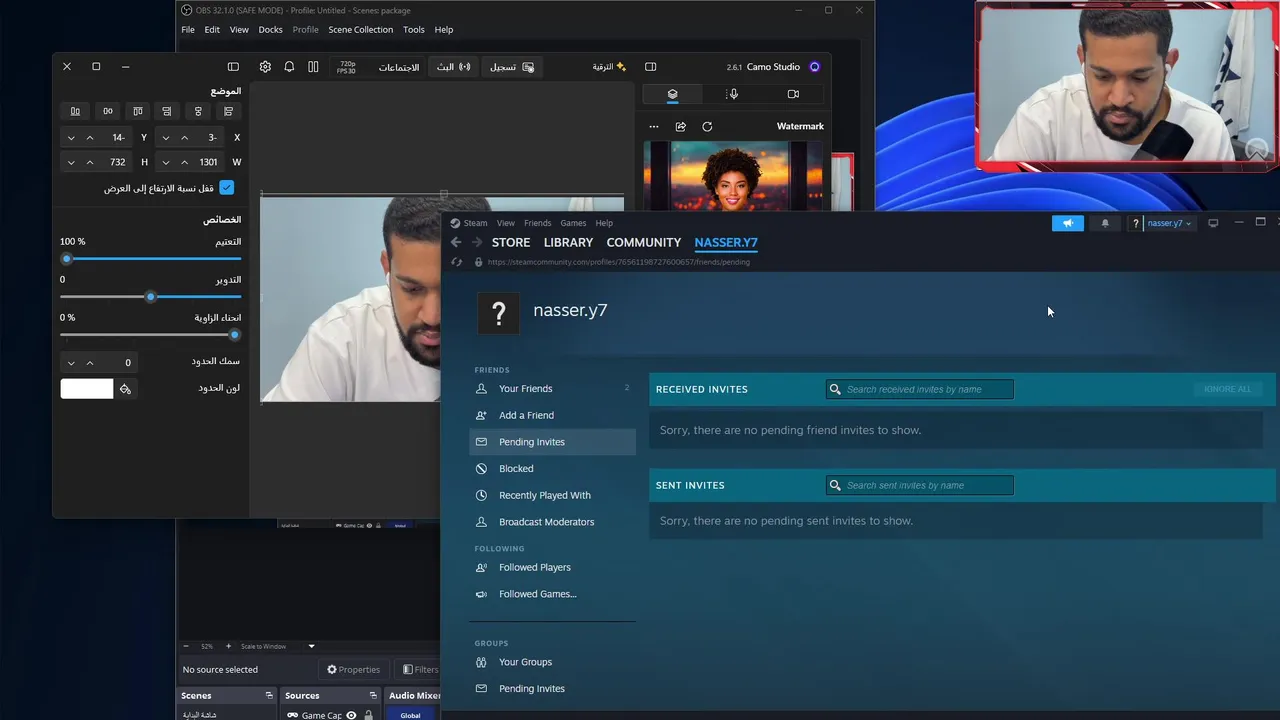The height and width of the screenshot is (720, 1280).
Task: Switch to Camo camera tab
Action: [793, 94]
